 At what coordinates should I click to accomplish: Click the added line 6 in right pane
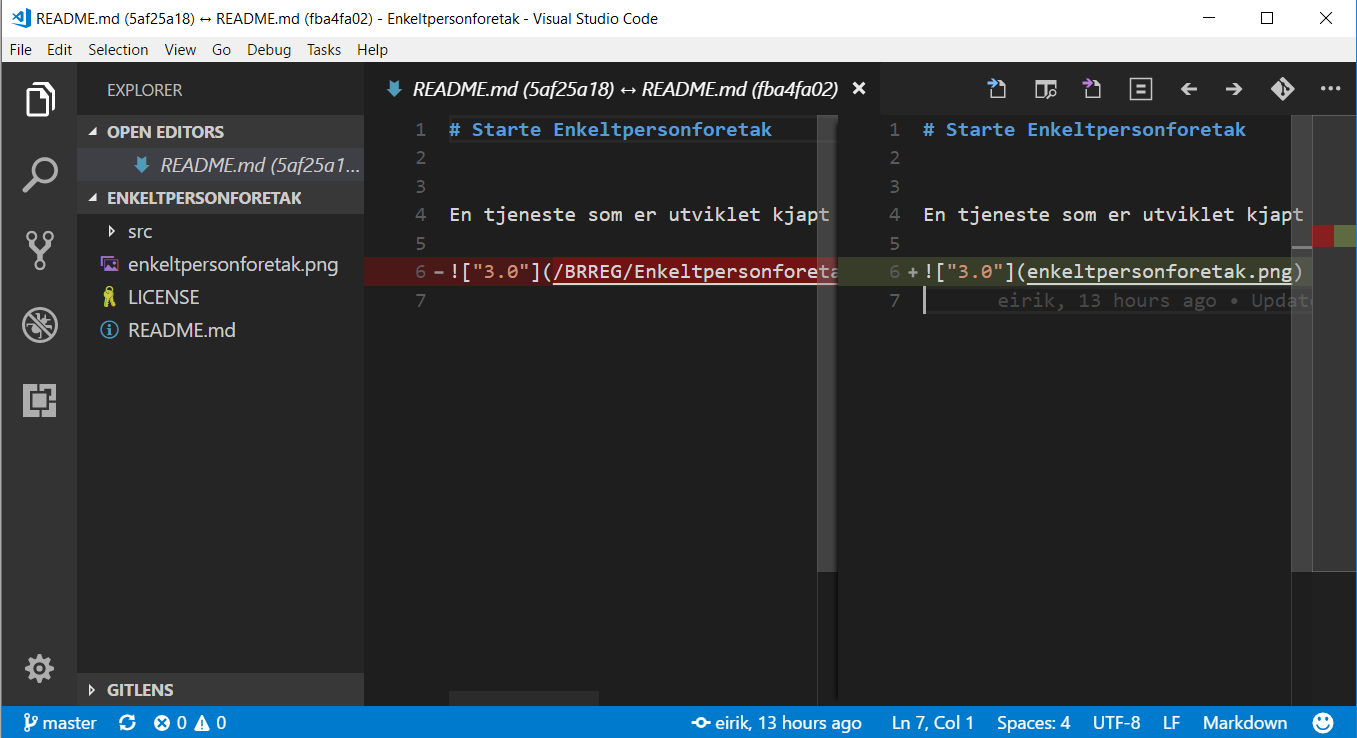1075,272
